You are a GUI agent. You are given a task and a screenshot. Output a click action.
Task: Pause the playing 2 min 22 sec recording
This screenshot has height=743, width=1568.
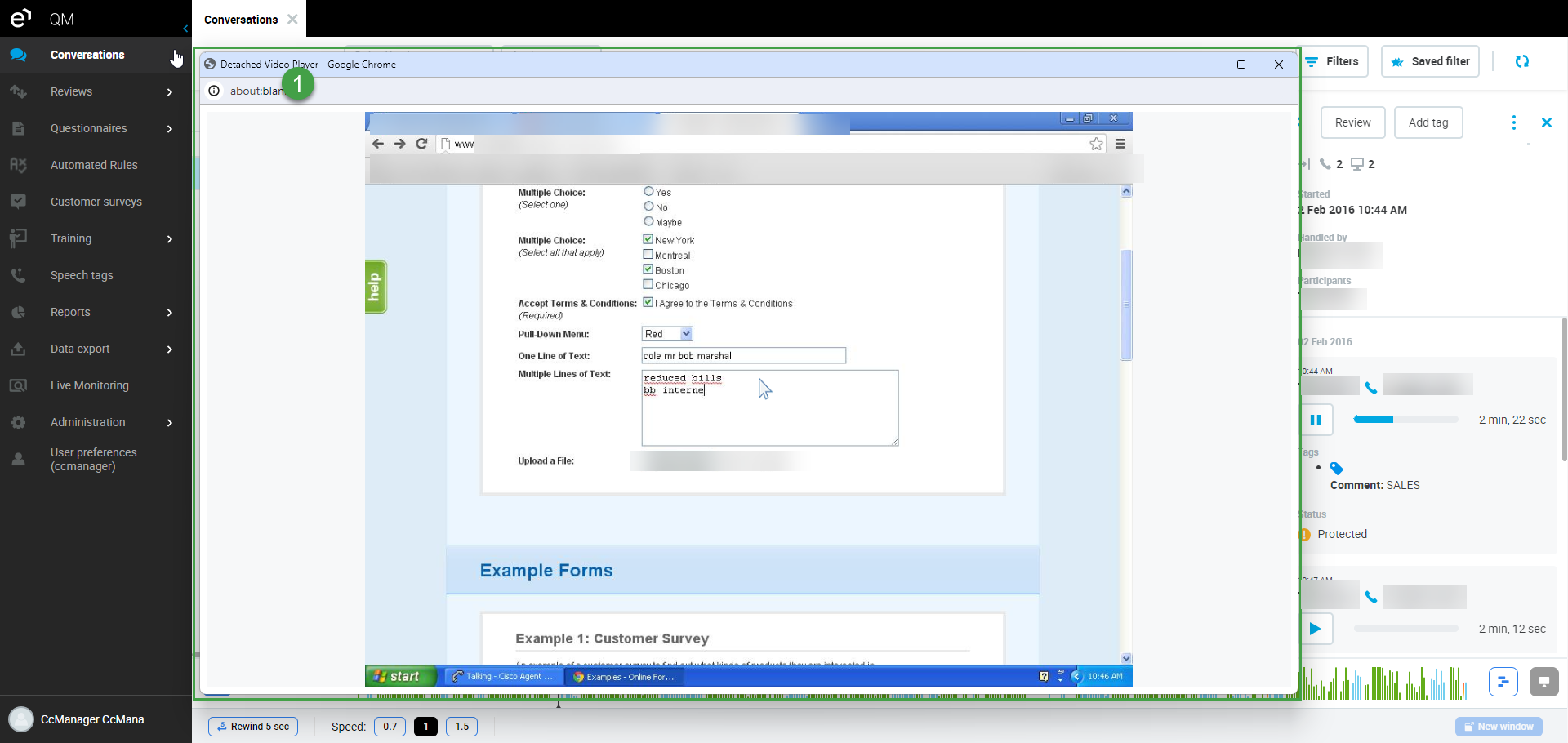(1316, 420)
